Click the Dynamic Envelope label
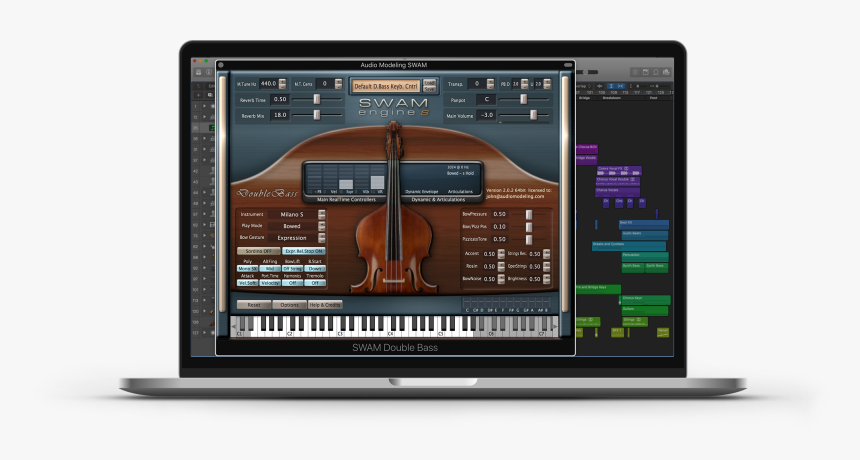This screenshot has width=860, height=460. point(421,192)
